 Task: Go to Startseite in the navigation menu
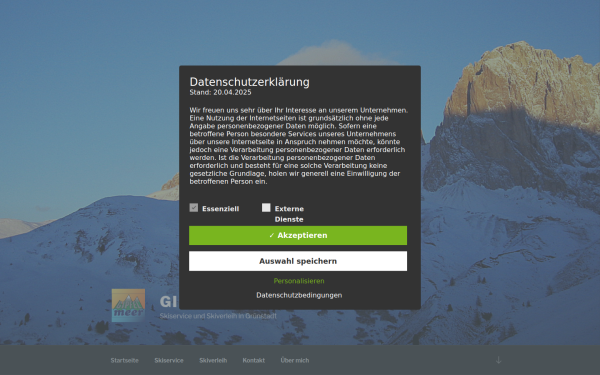coord(124,360)
